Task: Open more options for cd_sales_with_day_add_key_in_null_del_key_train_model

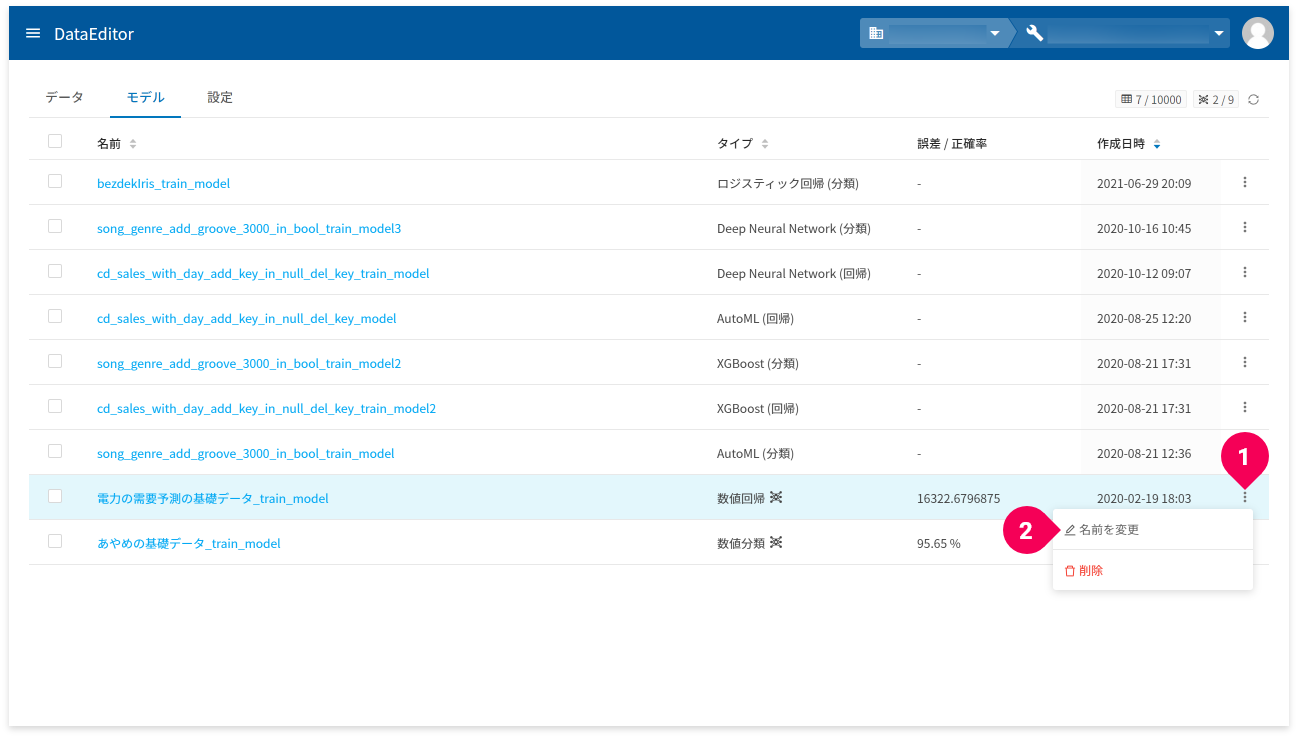Action: (x=1245, y=272)
